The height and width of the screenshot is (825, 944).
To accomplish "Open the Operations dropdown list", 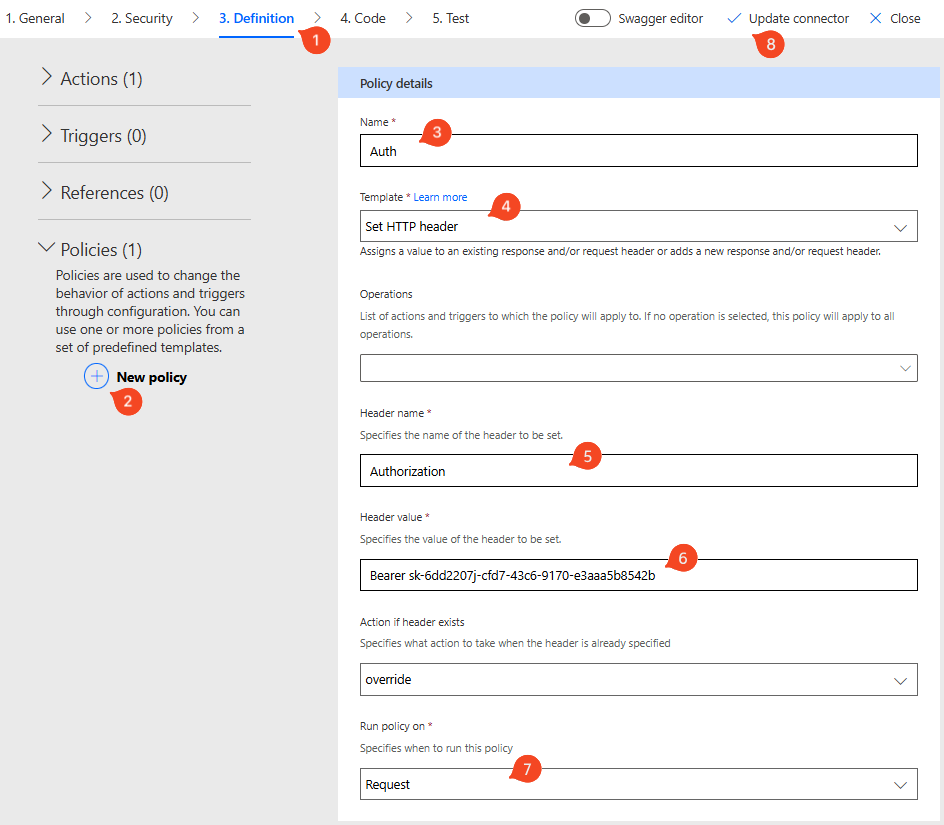I will tap(638, 368).
